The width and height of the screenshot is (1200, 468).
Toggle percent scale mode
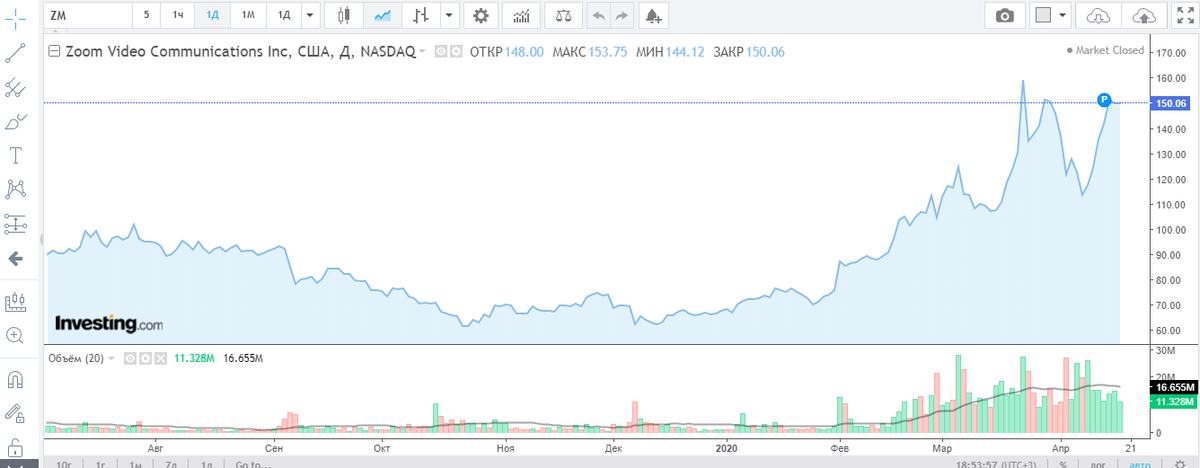coord(1064,463)
